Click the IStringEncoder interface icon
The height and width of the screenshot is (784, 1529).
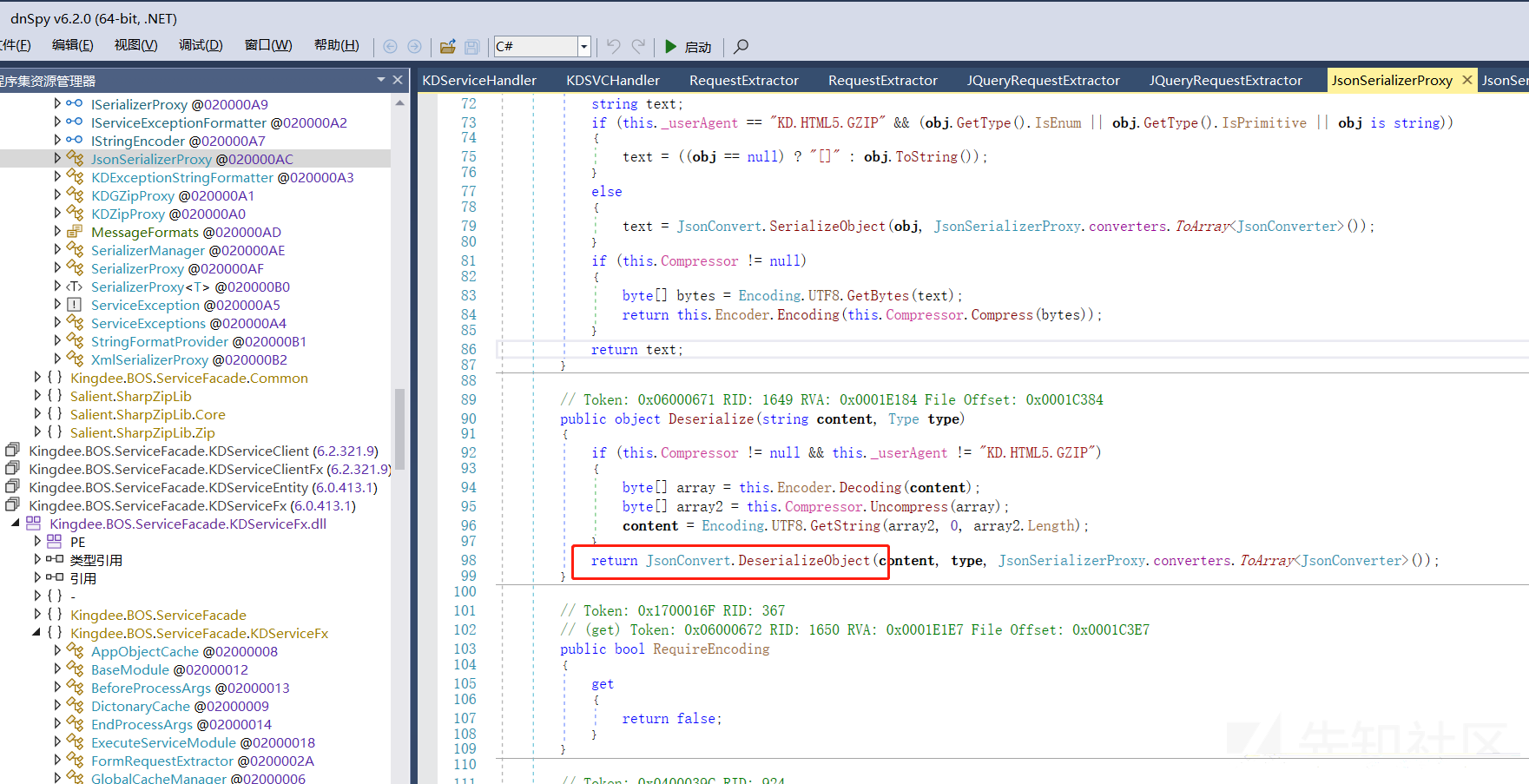[75, 140]
